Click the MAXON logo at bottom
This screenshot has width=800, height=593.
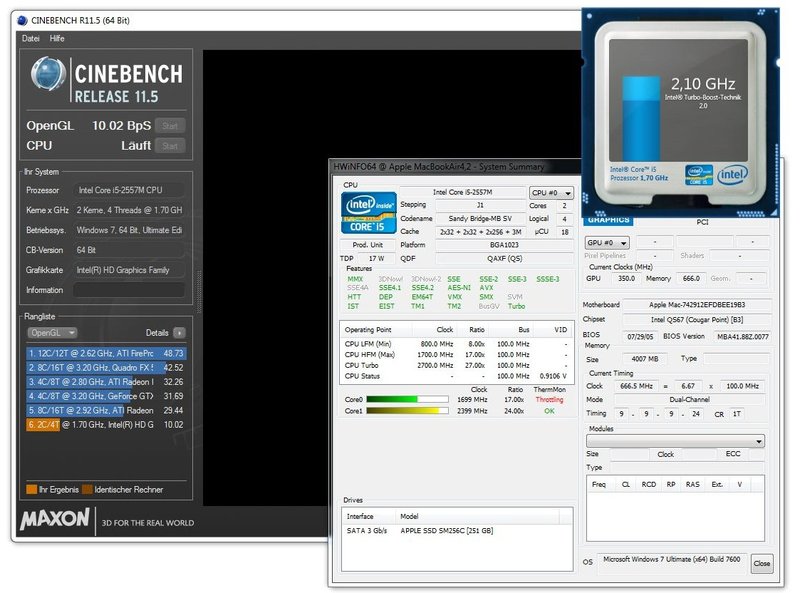point(56,522)
